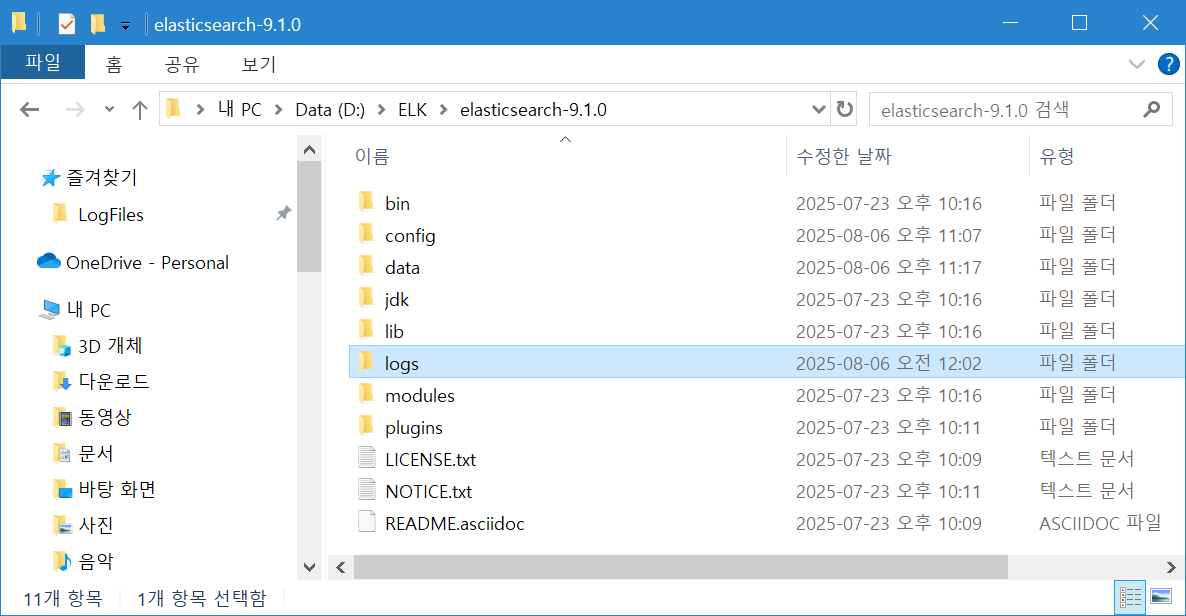Viewport: 1186px width, 616px height.
Task: Select the modules folder icon
Action: click(x=366, y=394)
